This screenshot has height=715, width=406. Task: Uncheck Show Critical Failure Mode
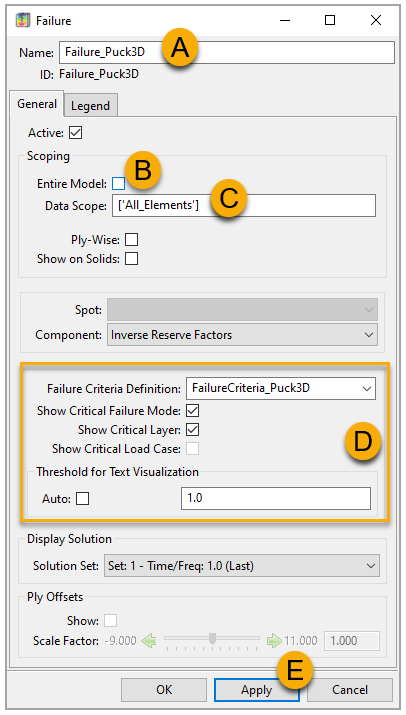click(193, 410)
